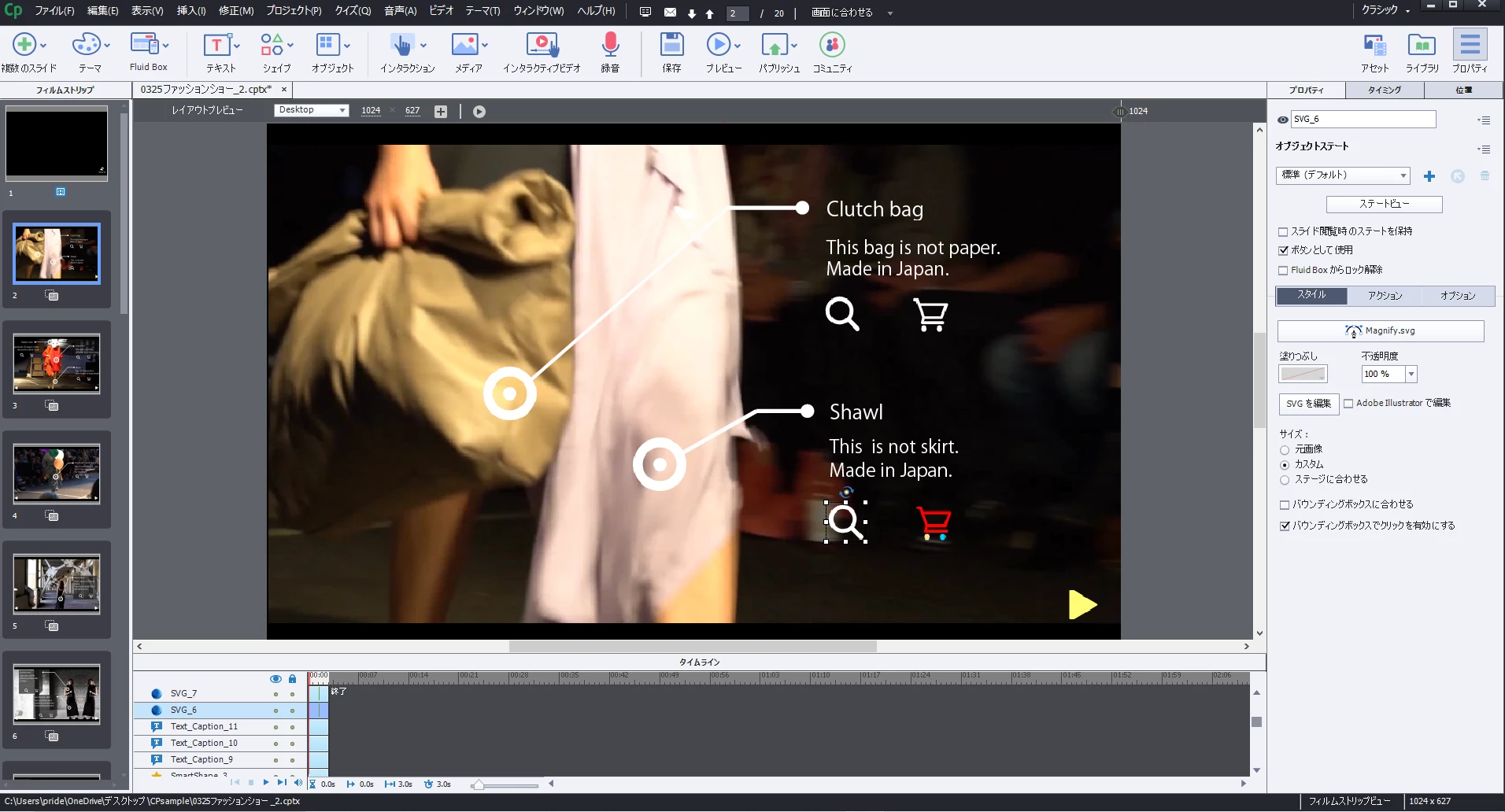Close the 0325 fashion show document tab
Viewport: 1505px width, 812px height.
click(284, 90)
